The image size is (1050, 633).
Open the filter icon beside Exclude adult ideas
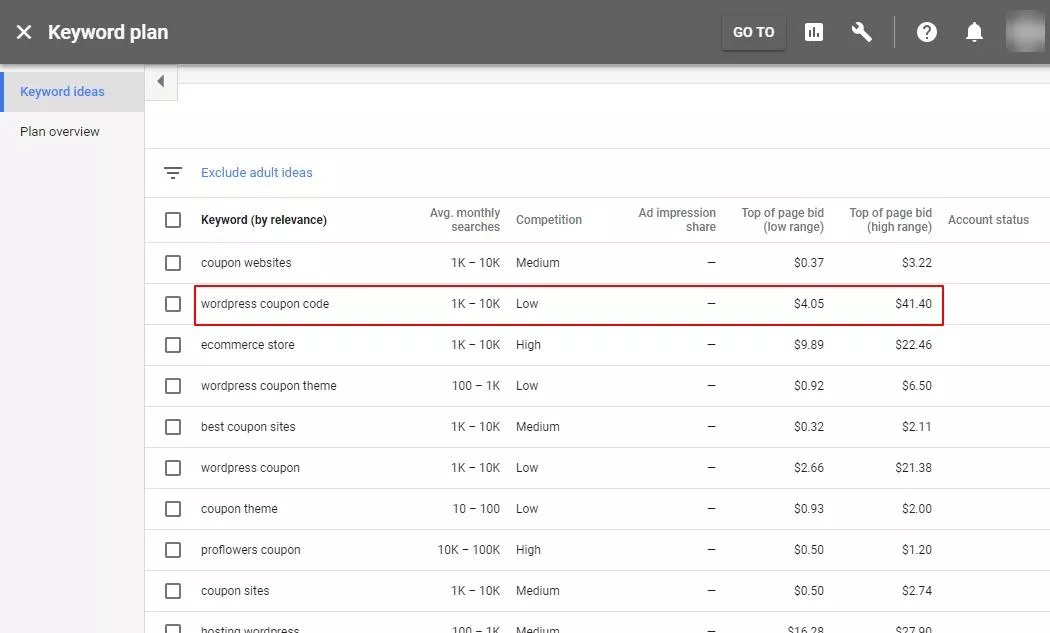click(x=173, y=173)
